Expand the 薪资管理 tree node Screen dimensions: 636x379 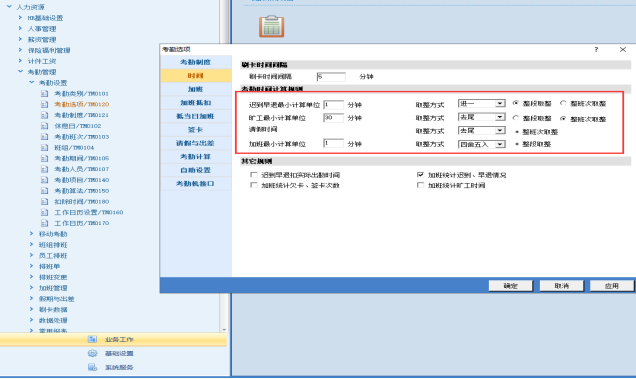coord(20,39)
